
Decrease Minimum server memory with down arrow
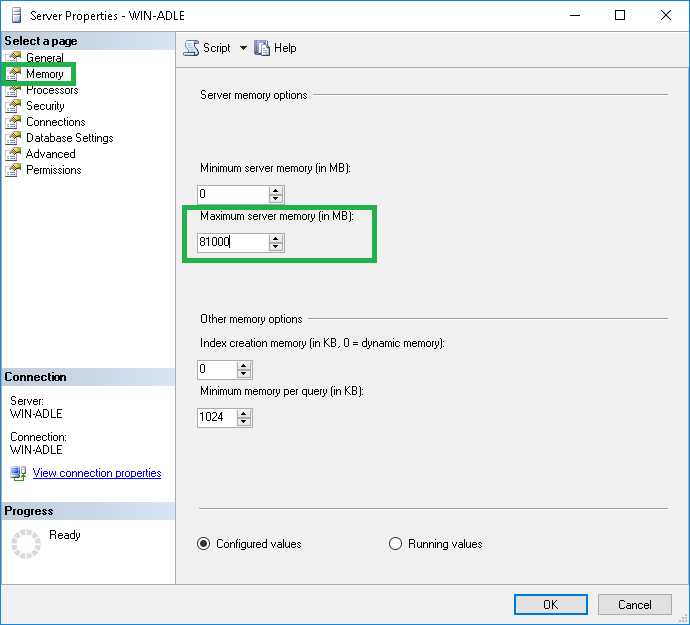(x=276, y=199)
